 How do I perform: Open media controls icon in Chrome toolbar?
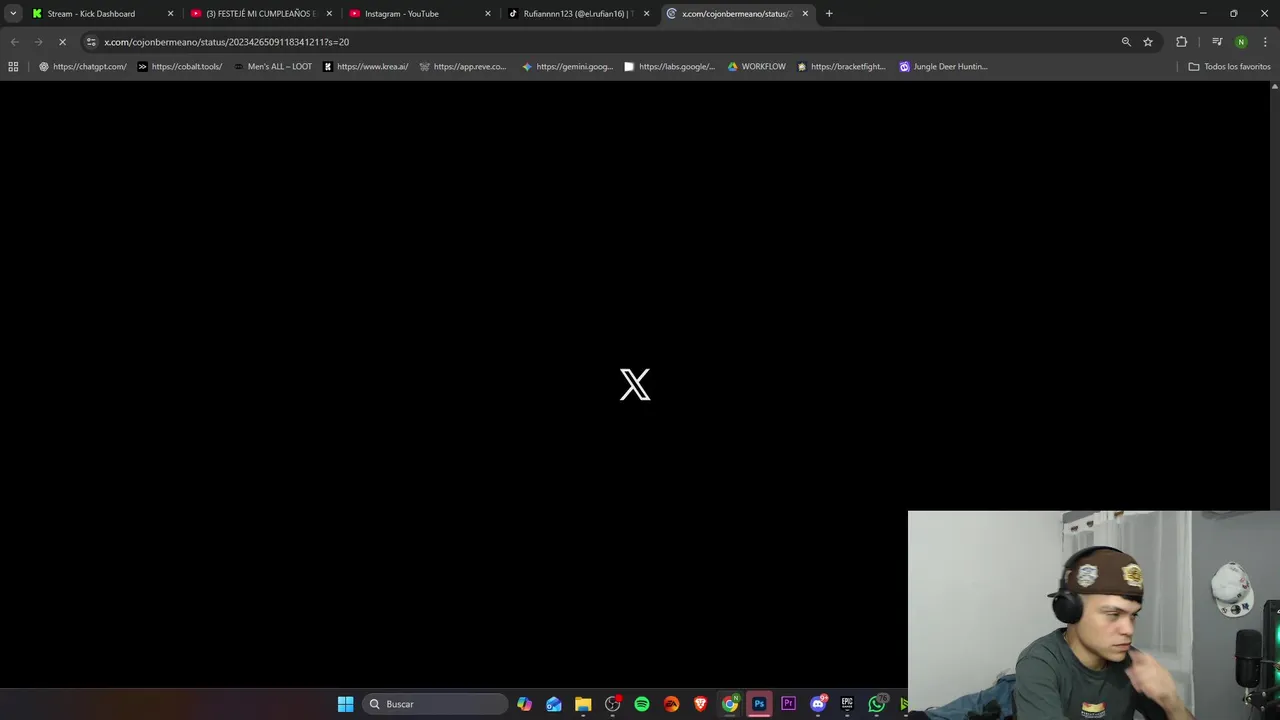point(1217,42)
